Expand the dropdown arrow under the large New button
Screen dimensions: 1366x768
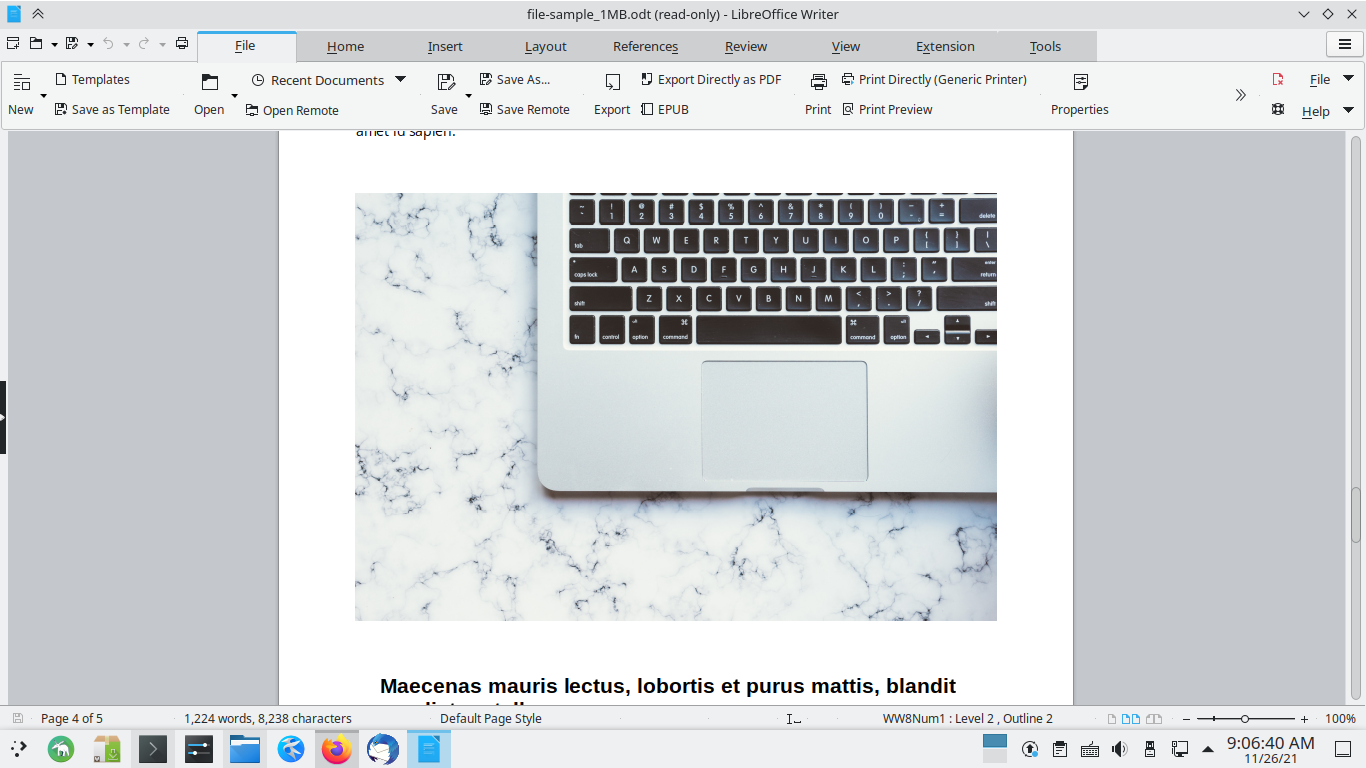pyautogui.click(x=43, y=96)
